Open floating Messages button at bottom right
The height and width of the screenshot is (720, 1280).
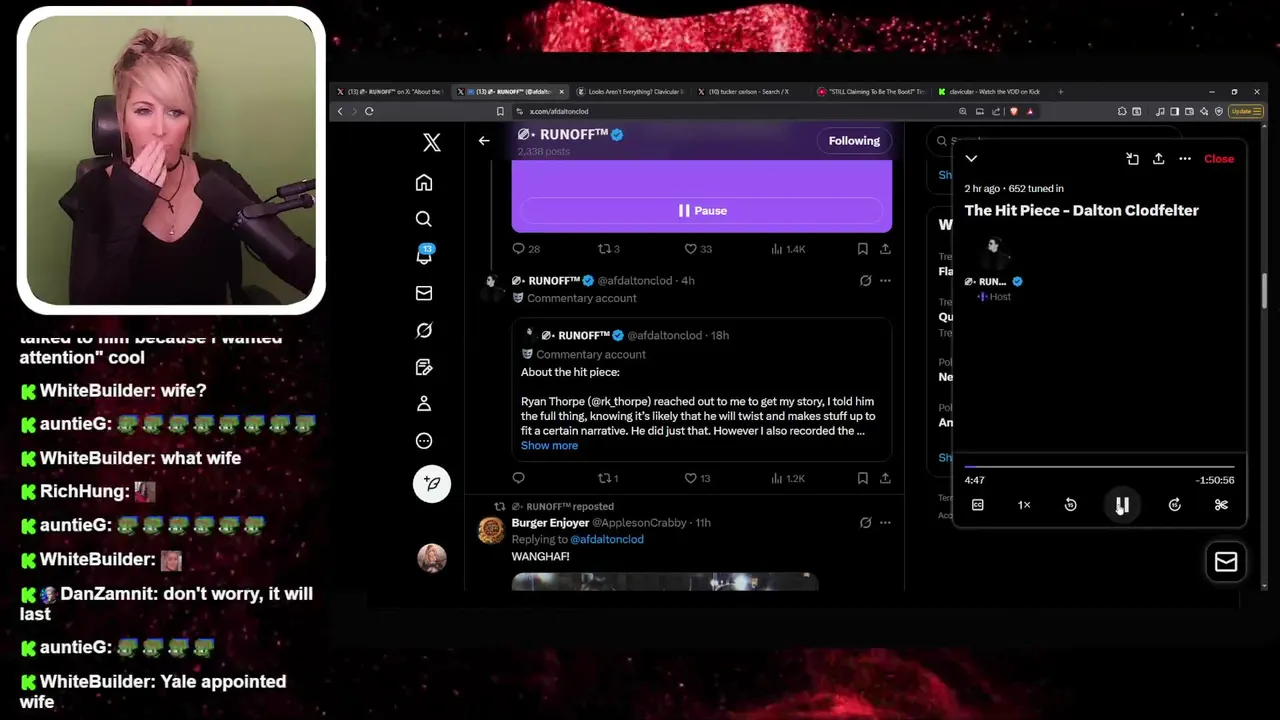(1226, 562)
